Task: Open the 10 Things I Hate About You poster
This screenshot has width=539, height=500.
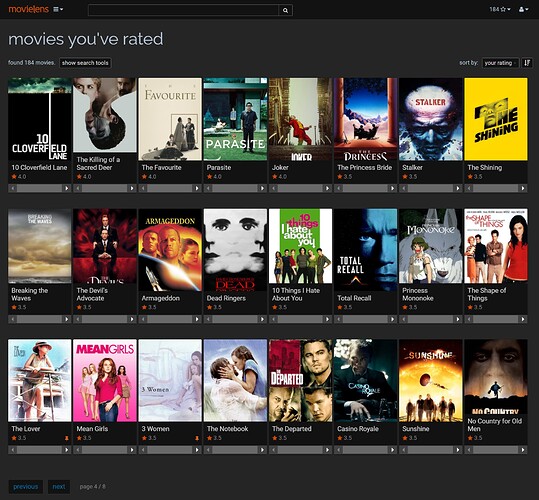Action: 300,246
